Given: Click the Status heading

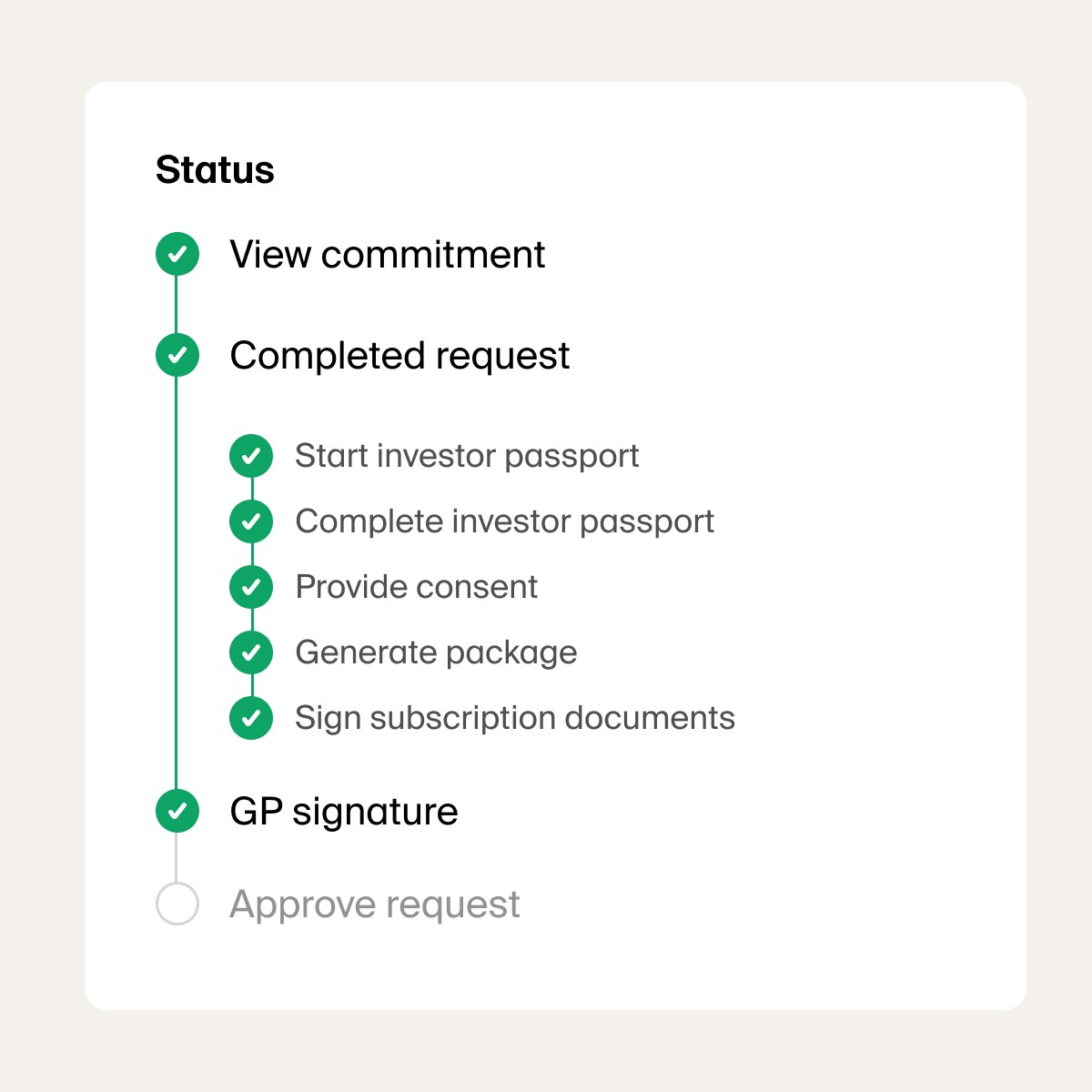Looking at the screenshot, I should [x=215, y=170].
